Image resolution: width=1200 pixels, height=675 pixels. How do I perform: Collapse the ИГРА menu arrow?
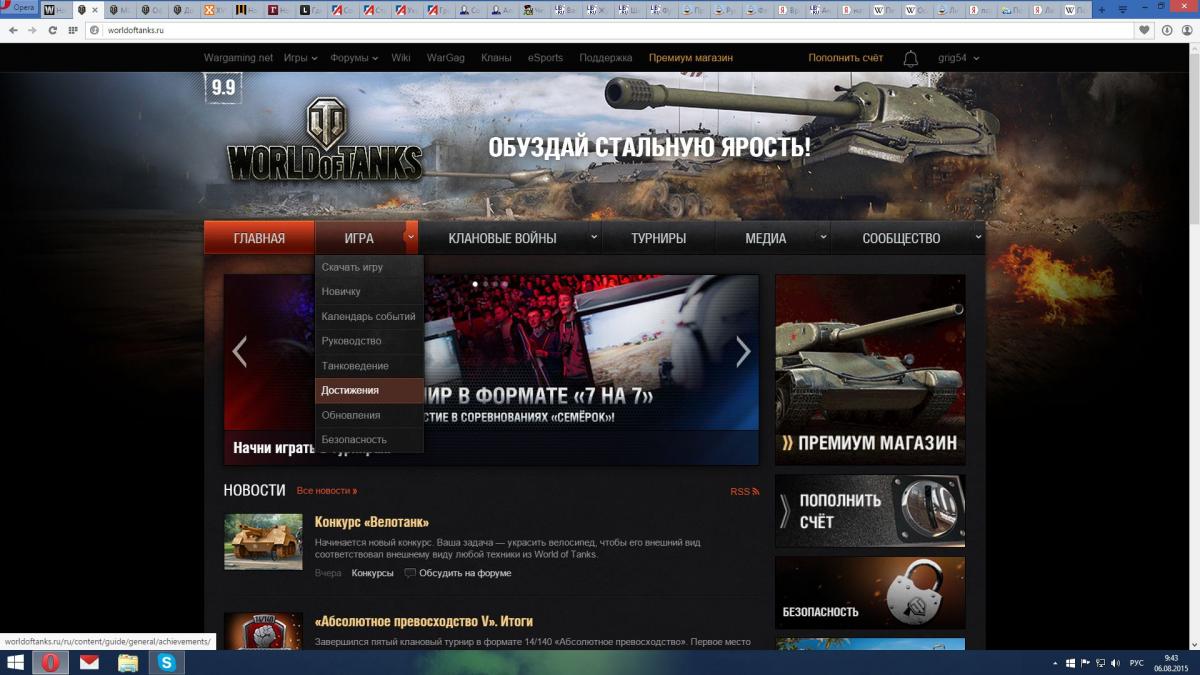click(411, 238)
